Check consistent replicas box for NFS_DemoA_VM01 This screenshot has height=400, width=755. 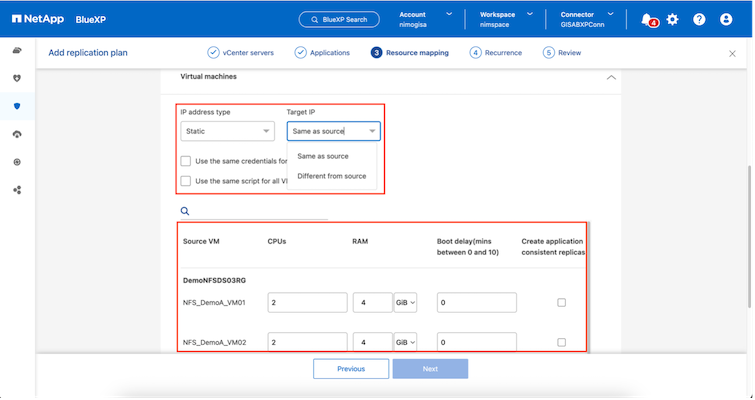pos(561,302)
